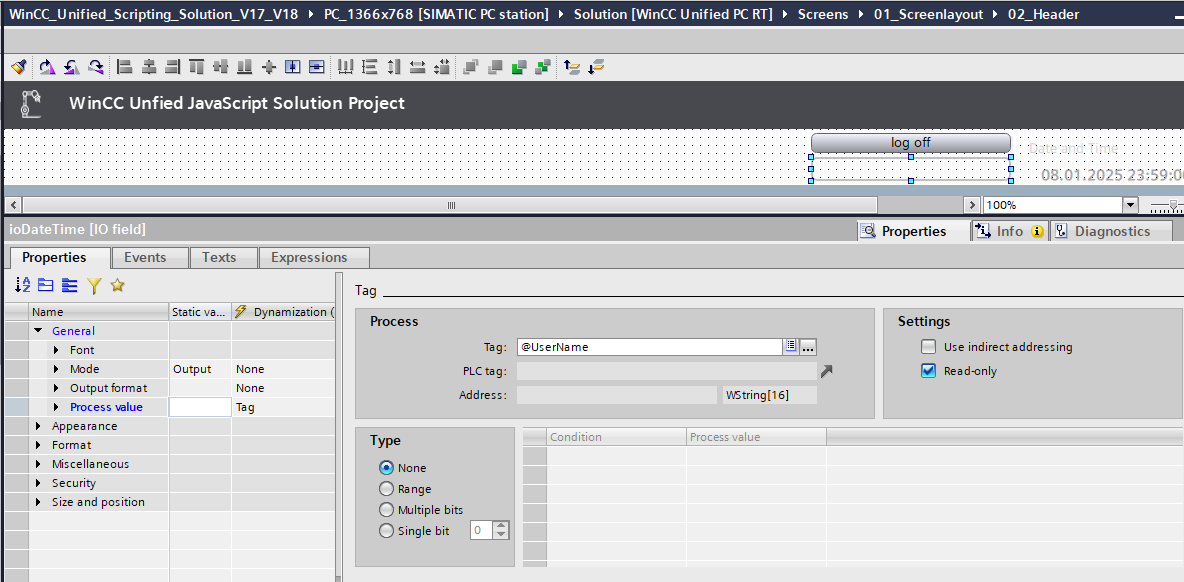Expand the Appearance property group

tap(38, 426)
